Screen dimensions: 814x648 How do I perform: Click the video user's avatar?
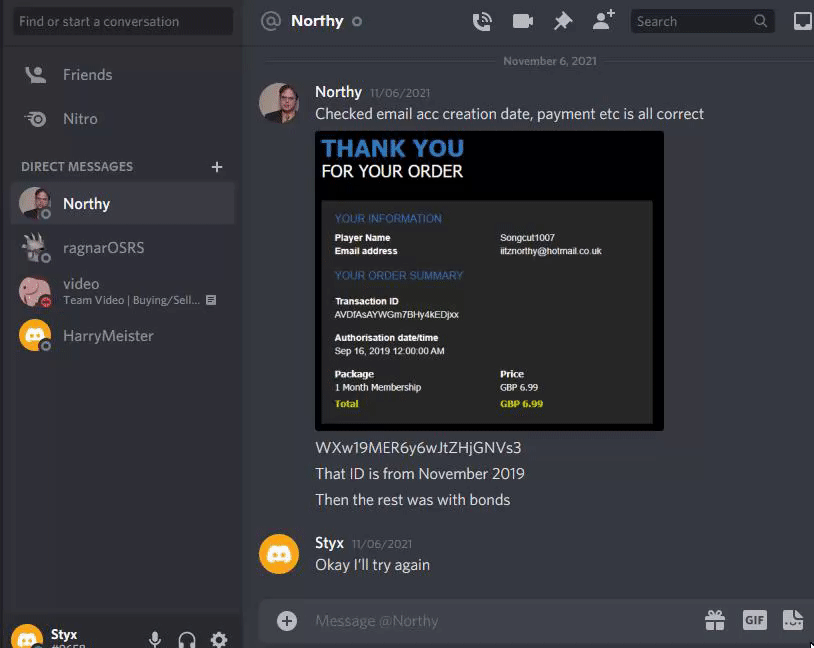[x=35, y=292]
